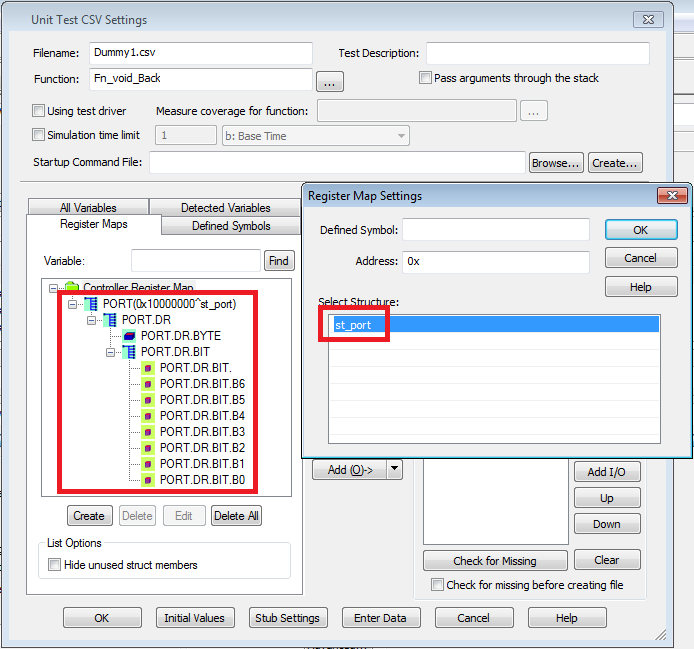This screenshot has height=649, width=694.
Task: Click the bit icon beside PORT.DR.BIT.B5
Action: point(148,400)
